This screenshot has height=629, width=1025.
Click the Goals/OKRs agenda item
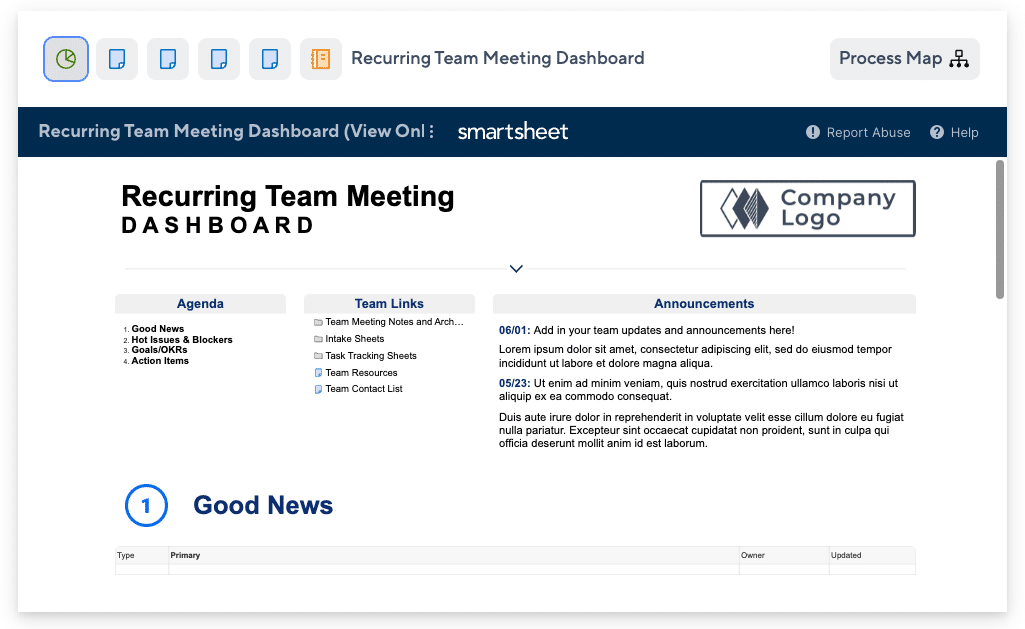pyautogui.click(x=160, y=350)
